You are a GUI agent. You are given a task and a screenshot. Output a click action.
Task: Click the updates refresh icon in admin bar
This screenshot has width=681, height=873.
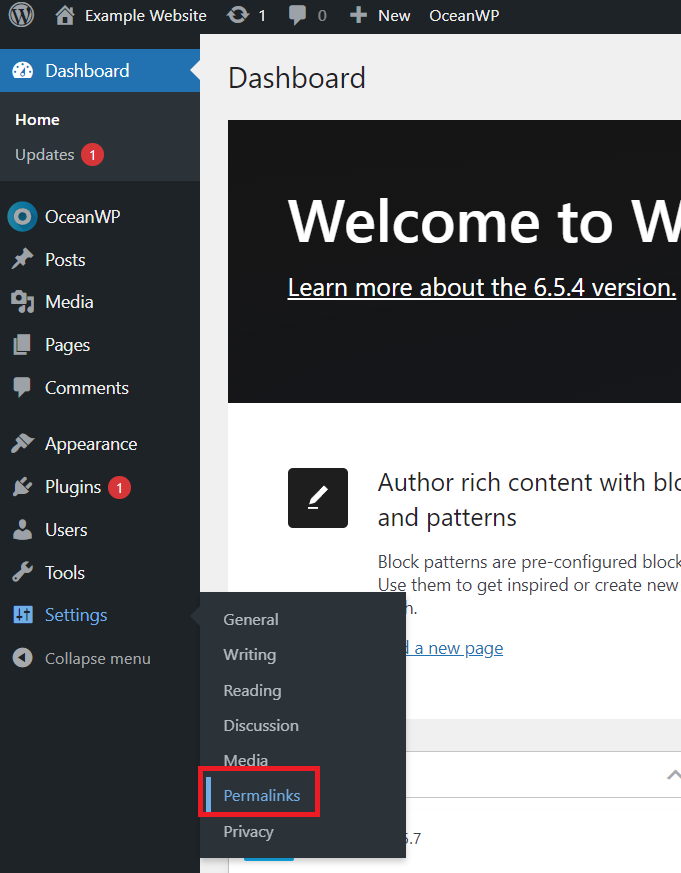[238, 15]
